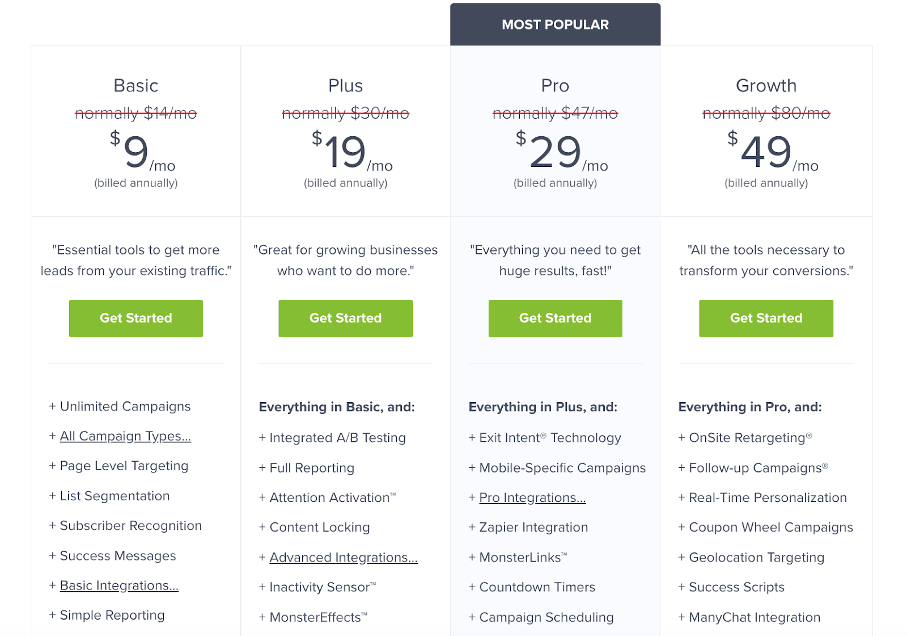
Task: Select the Pro plan heading
Action: point(555,86)
